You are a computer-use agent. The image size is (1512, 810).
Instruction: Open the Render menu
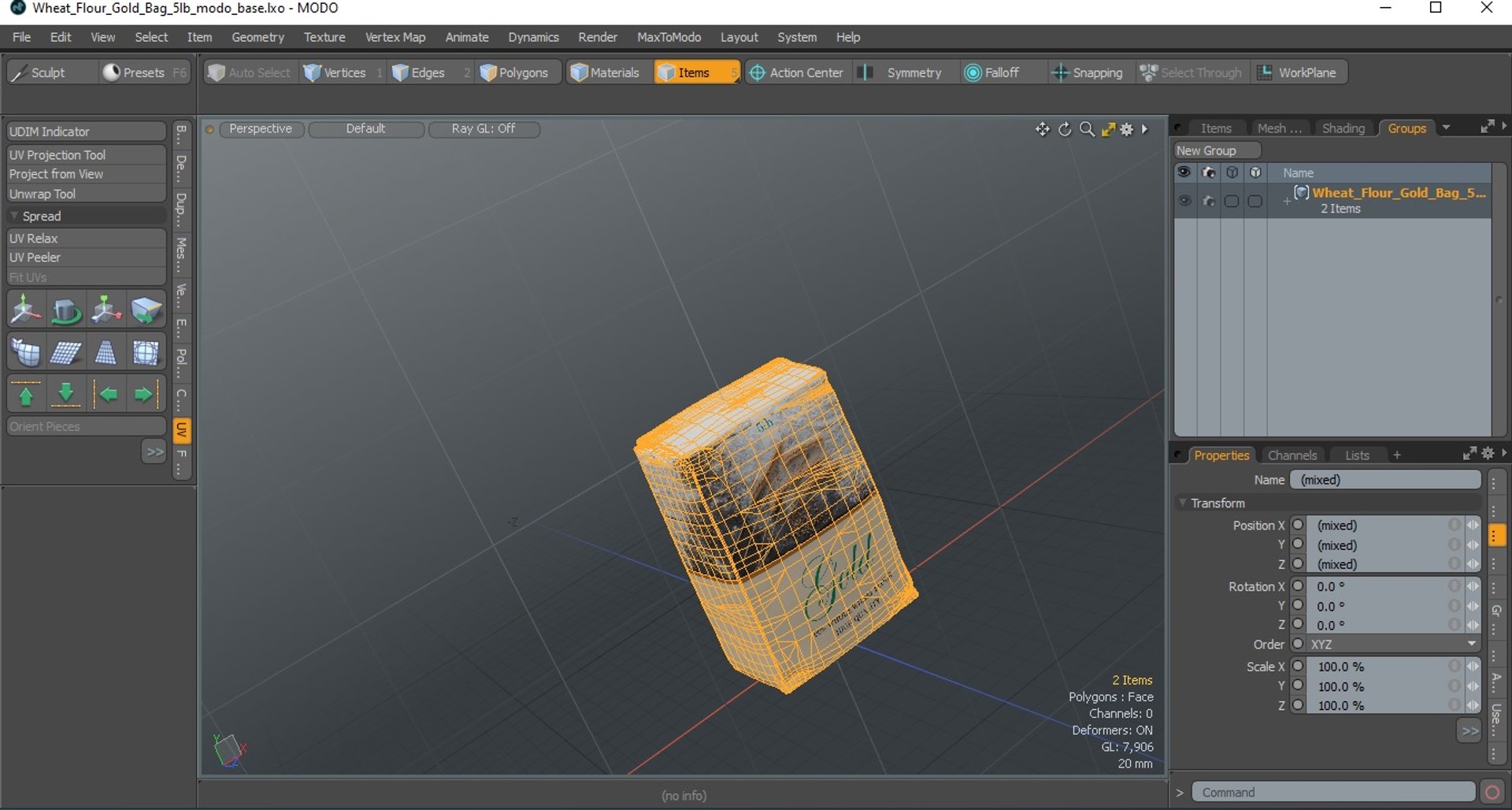click(x=598, y=37)
